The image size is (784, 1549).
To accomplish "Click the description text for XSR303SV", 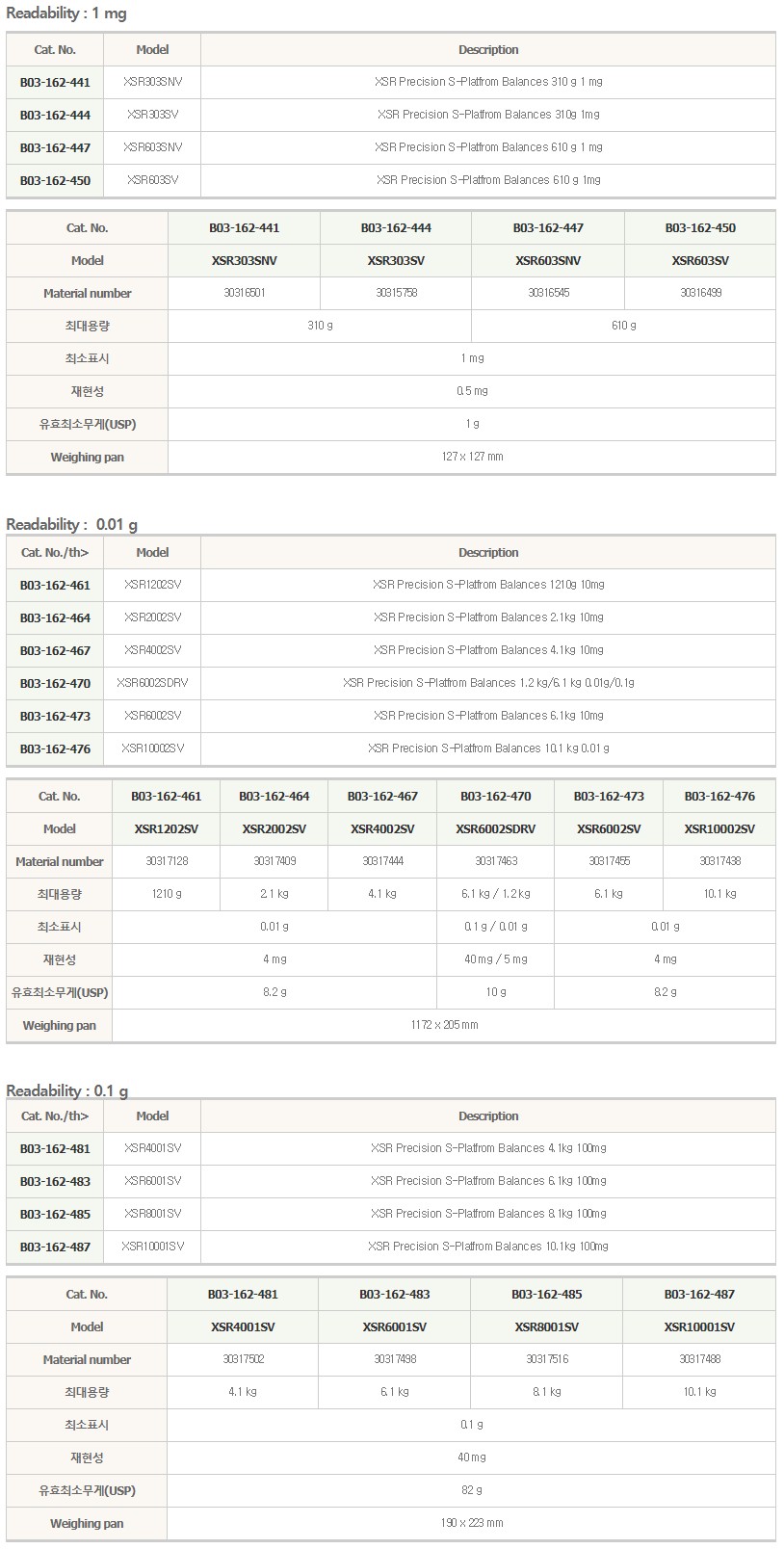I will pos(488,115).
